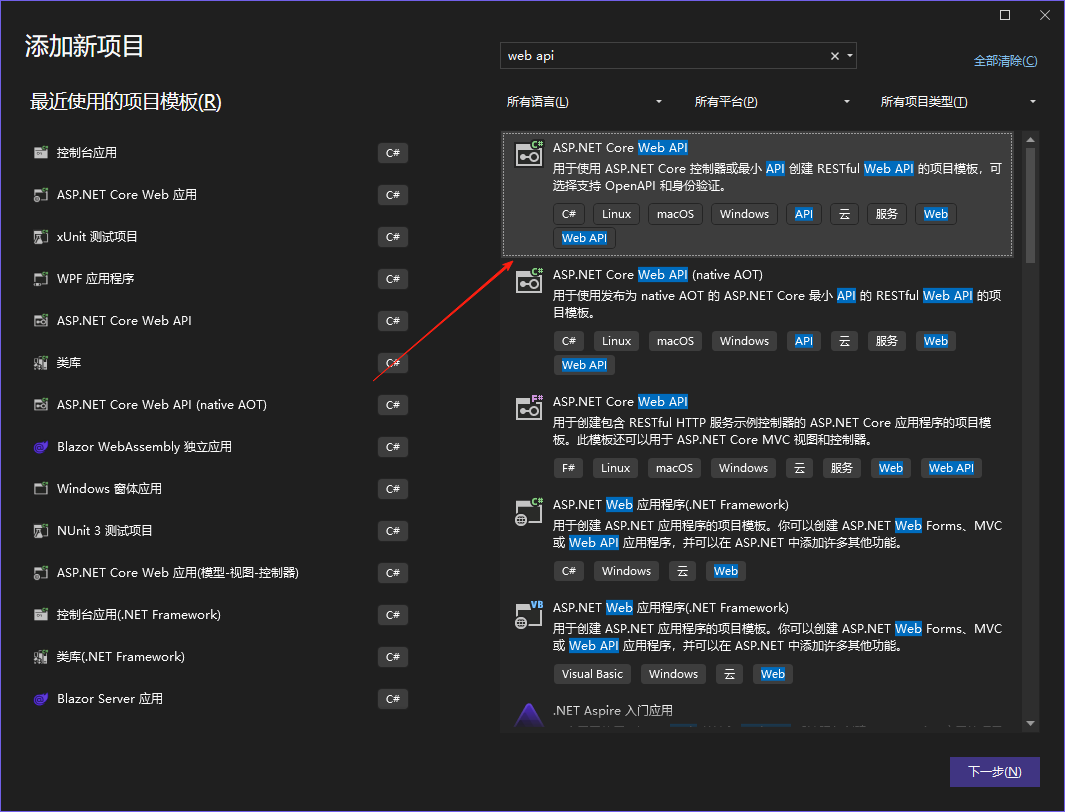Click the ASP.NET Core Web API (native AOT) result icon
The height and width of the screenshot is (812, 1065).
pyautogui.click(x=529, y=280)
